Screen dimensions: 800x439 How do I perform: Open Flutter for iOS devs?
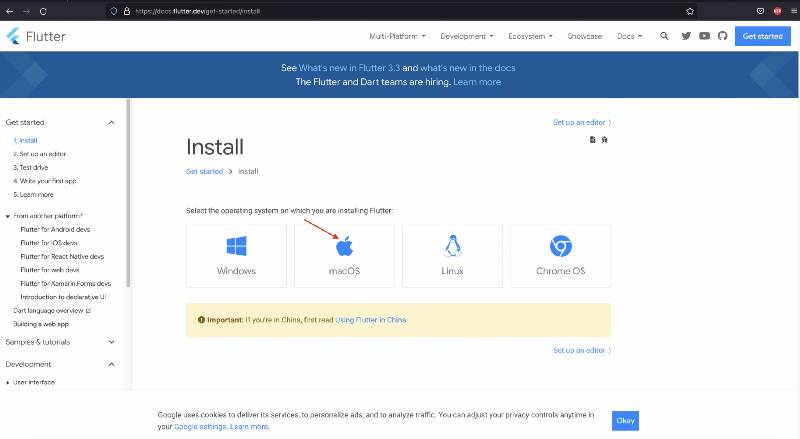click(x=48, y=243)
